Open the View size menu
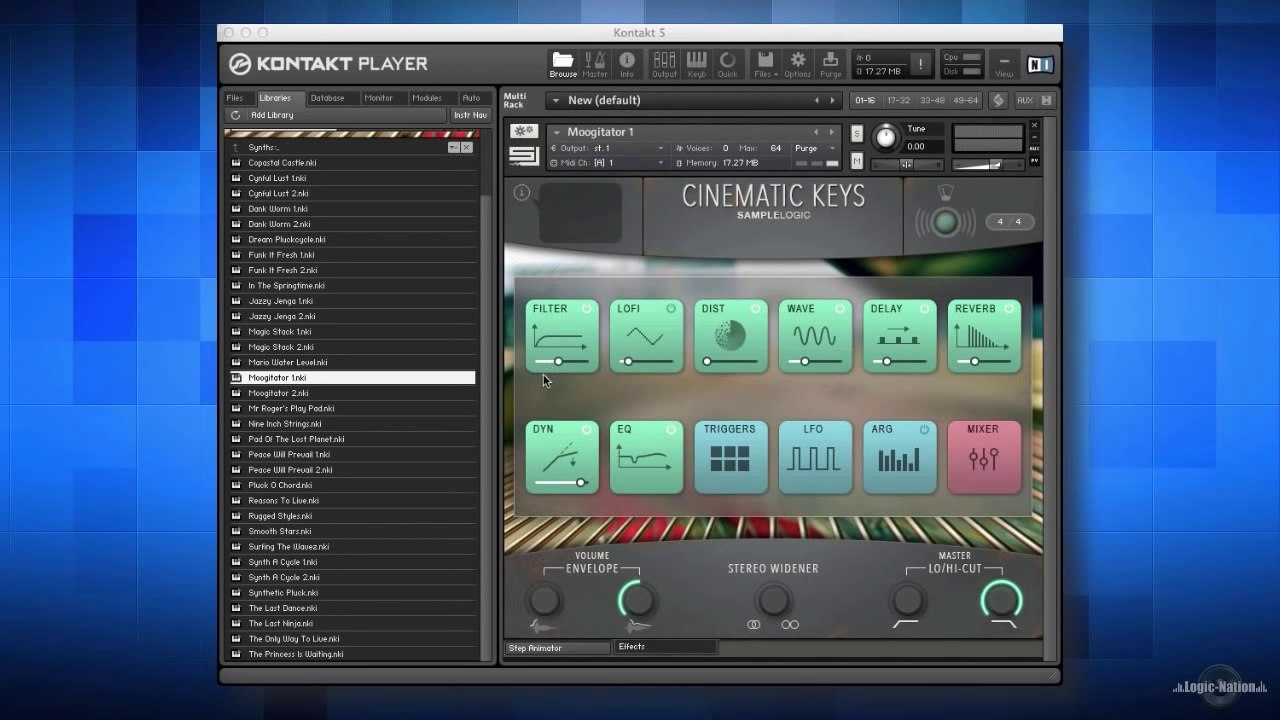The image size is (1280, 720). point(1004,65)
